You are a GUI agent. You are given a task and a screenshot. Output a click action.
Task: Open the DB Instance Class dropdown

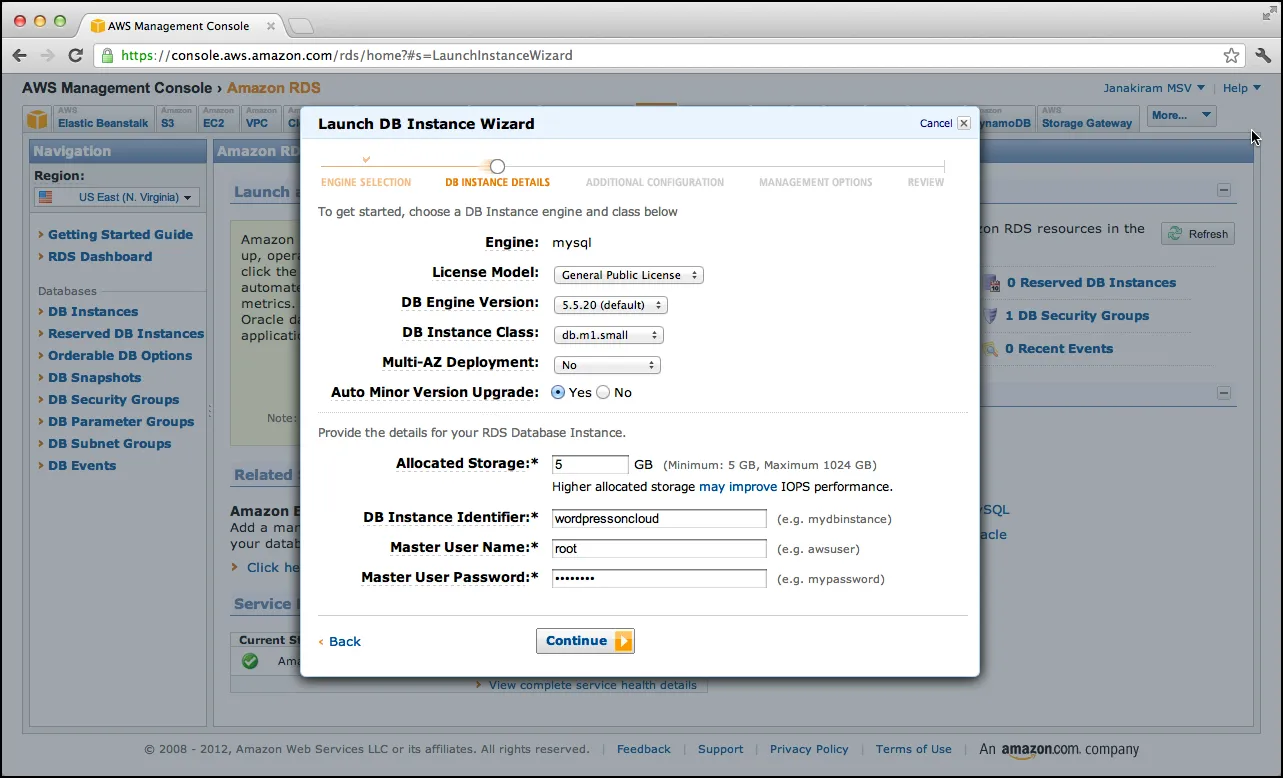pos(608,335)
